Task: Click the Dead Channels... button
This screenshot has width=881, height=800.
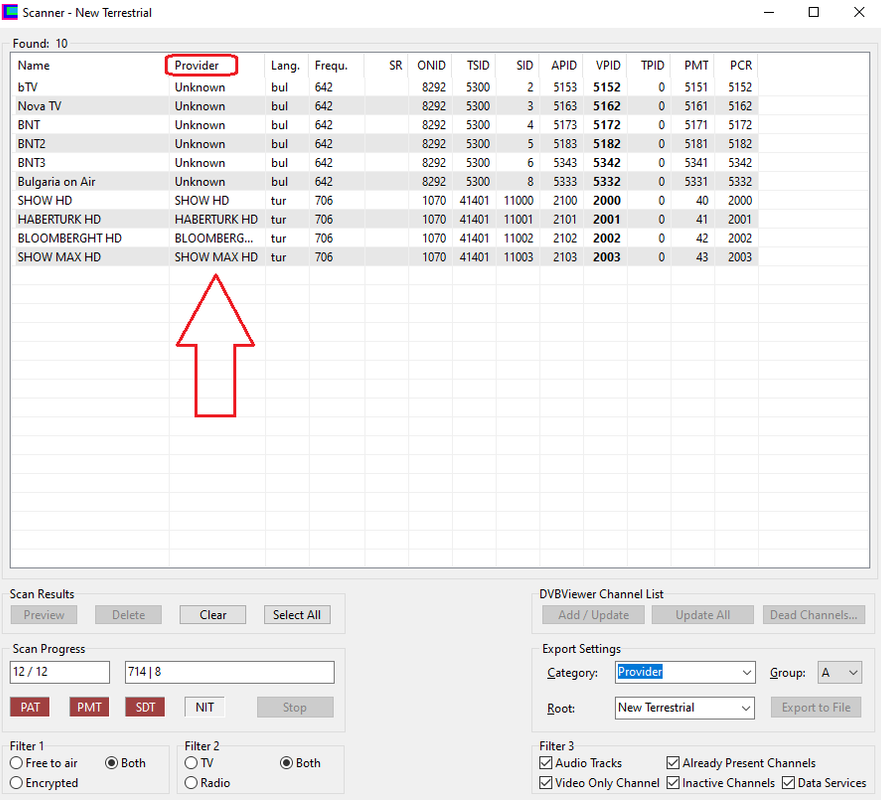Action: click(x=814, y=615)
